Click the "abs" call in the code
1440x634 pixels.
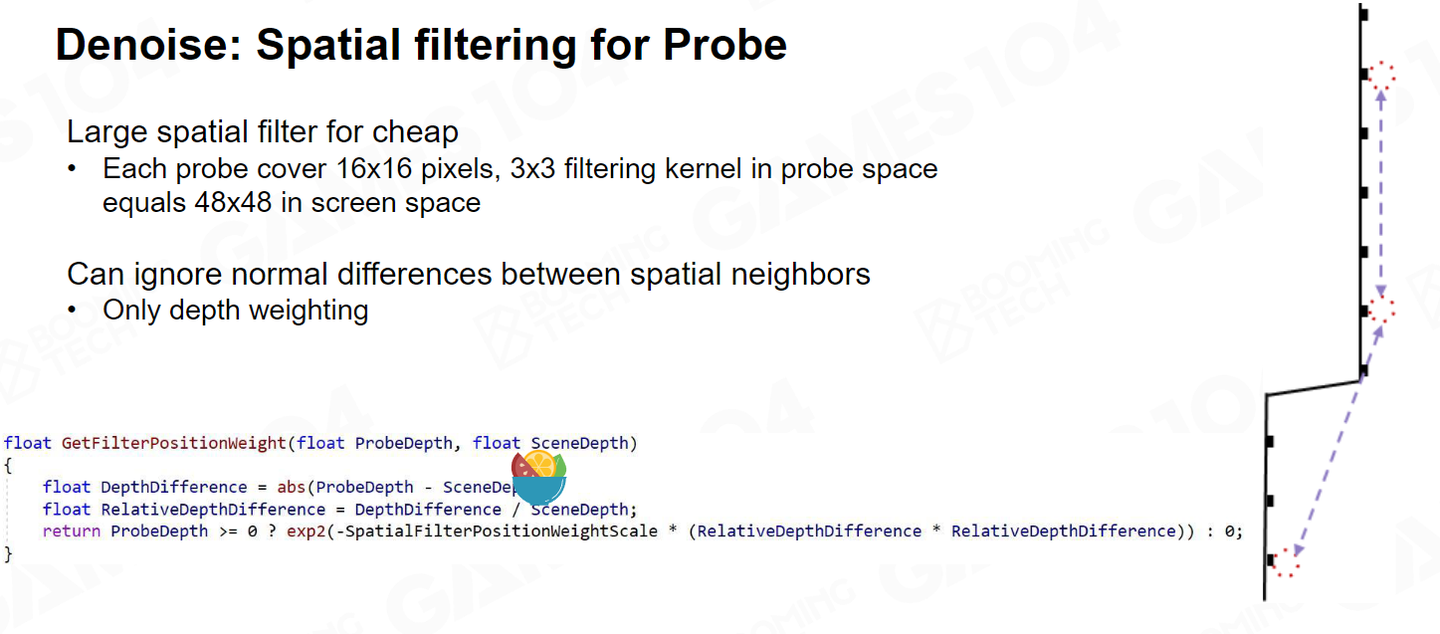pos(292,487)
